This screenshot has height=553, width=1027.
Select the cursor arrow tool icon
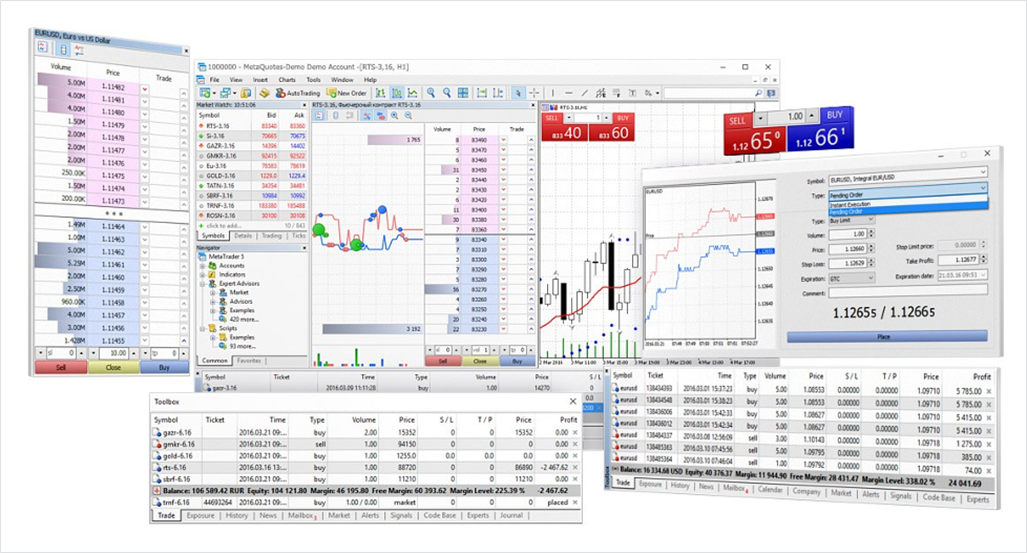pyautogui.click(x=517, y=93)
